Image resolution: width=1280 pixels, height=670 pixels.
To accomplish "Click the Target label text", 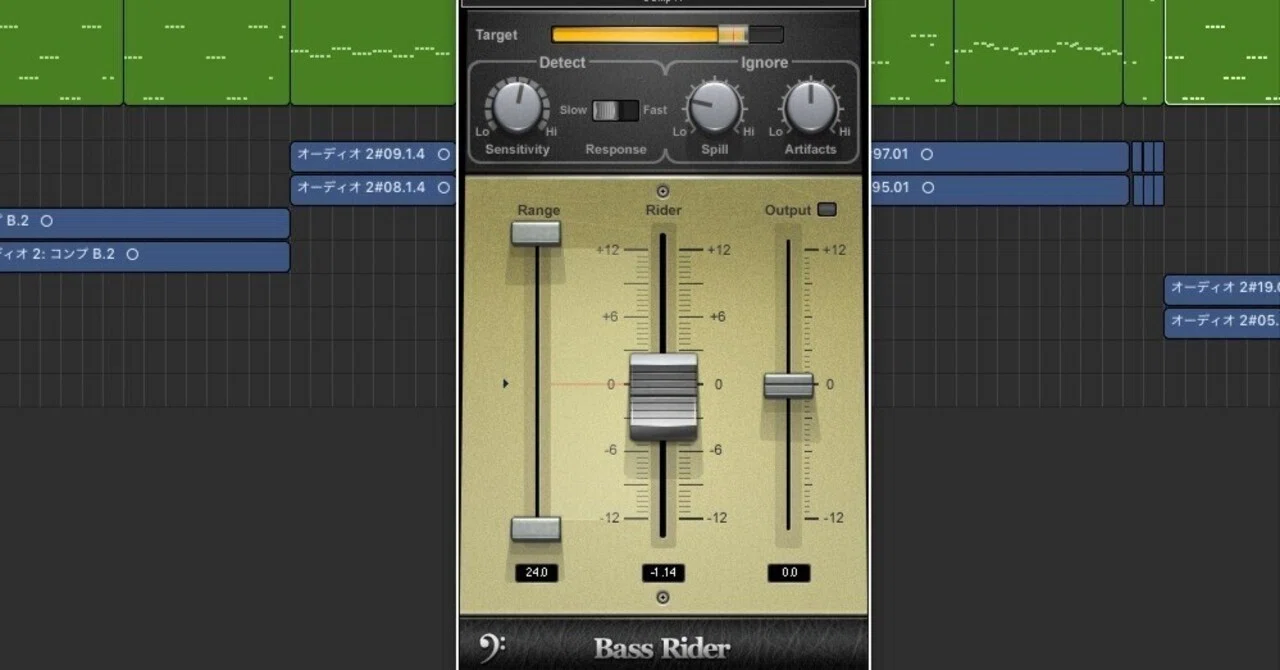I will [496, 35].
